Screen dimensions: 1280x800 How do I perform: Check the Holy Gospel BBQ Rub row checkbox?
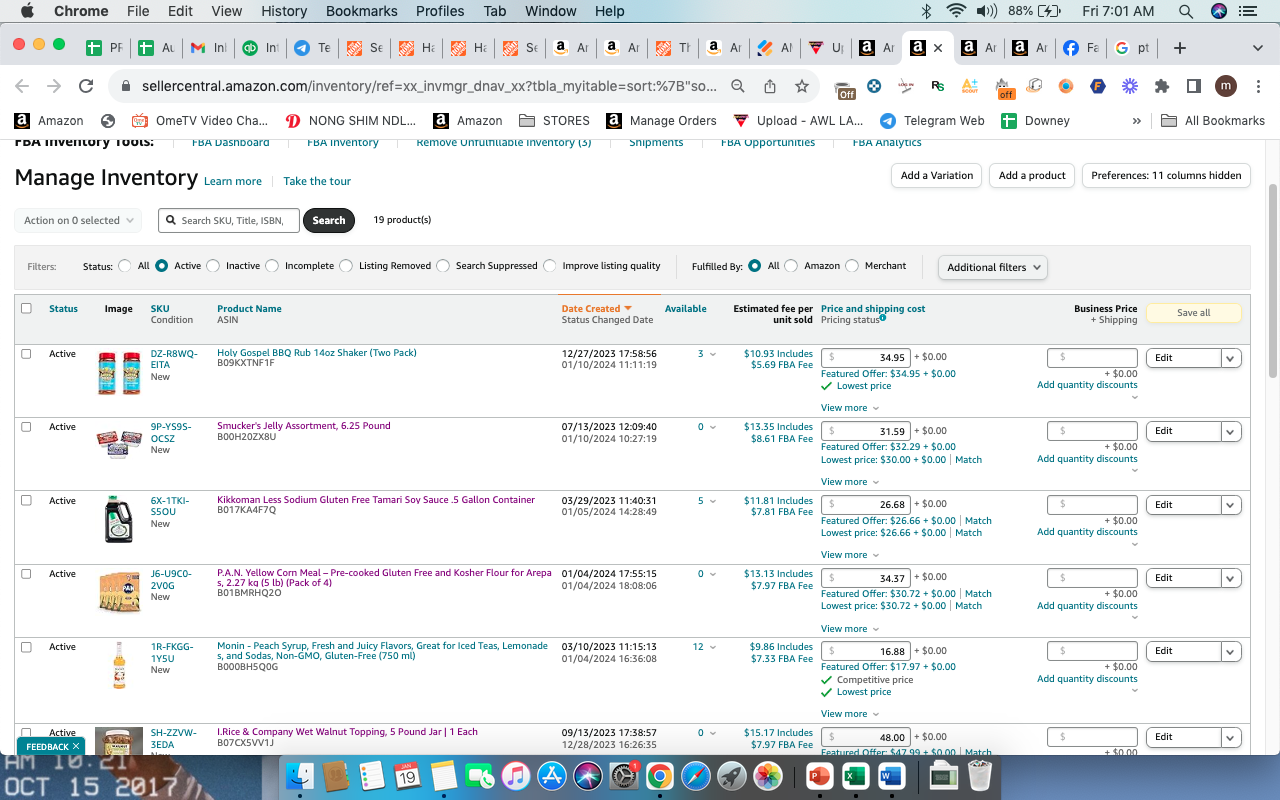pyautogui.click(x=26, y=353)
